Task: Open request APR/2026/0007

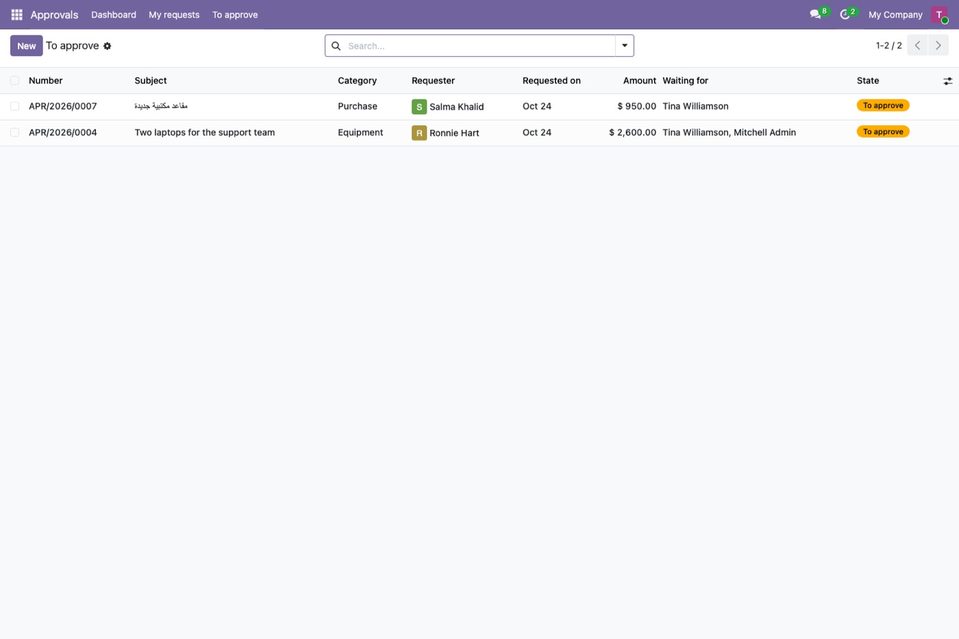Action: coord(62,106)
